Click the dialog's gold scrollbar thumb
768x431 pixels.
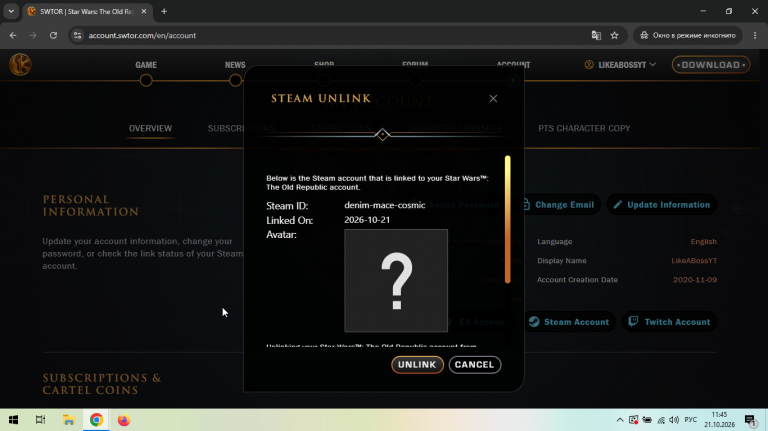(x=507, y=219)
